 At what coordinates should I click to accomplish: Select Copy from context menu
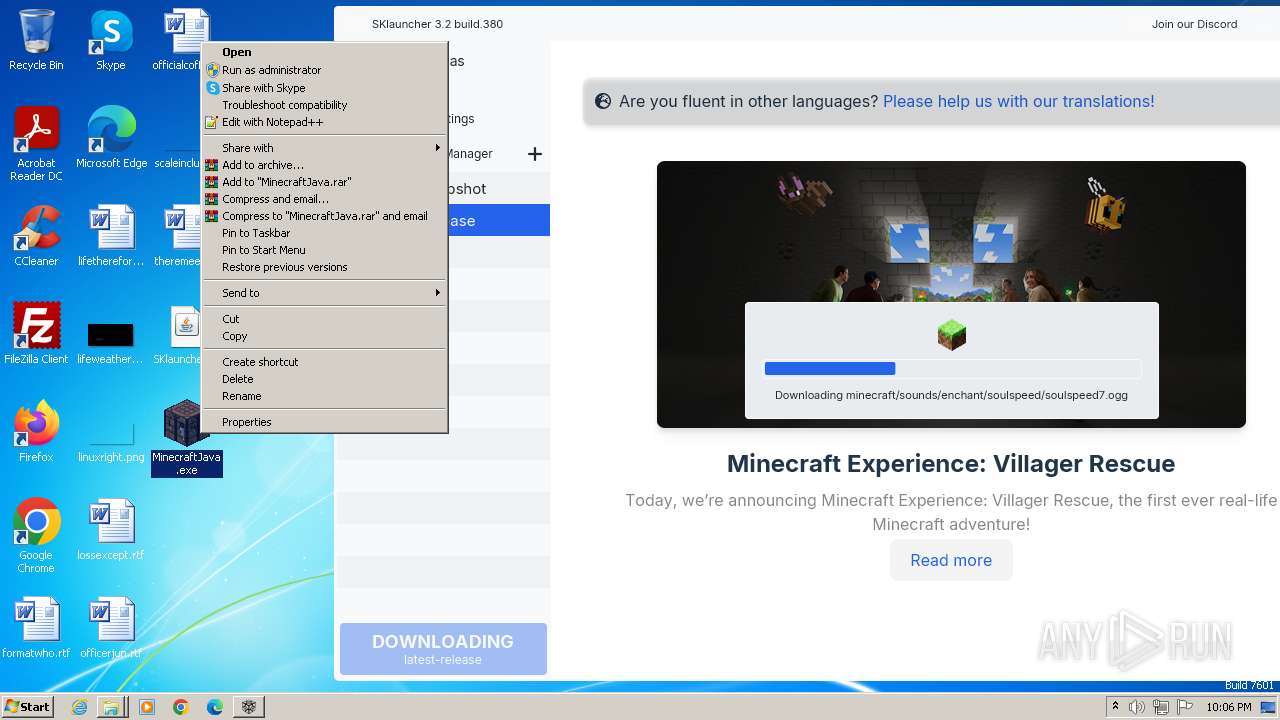click(325, 336)
